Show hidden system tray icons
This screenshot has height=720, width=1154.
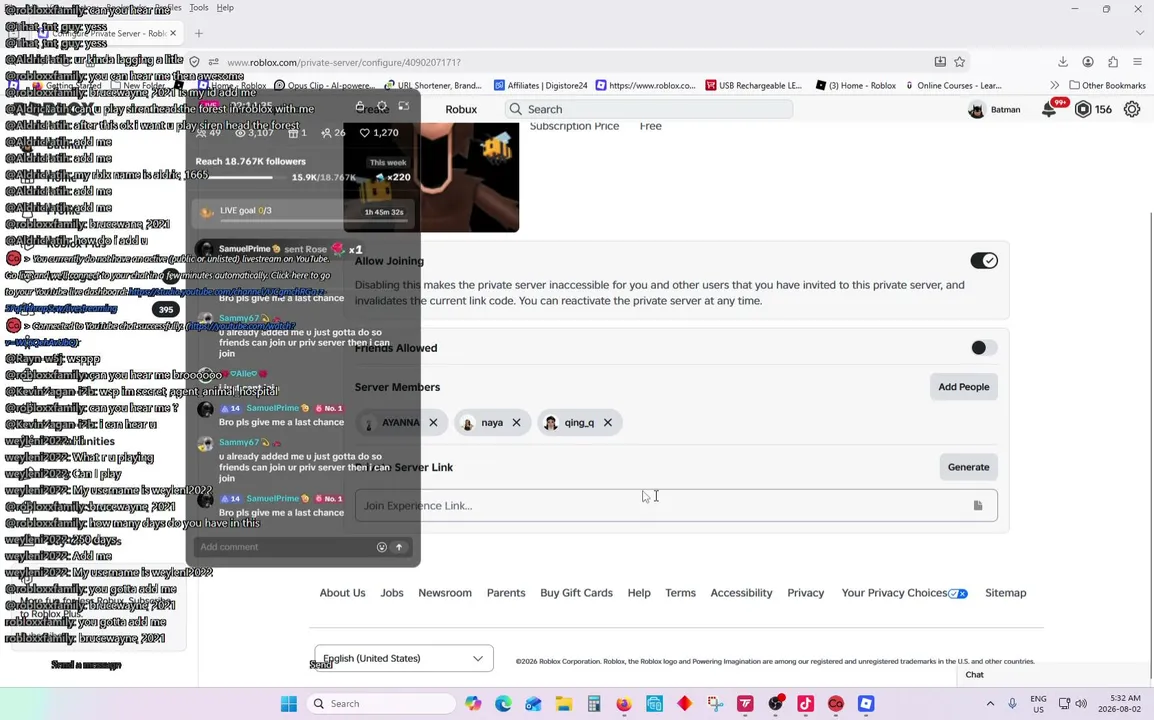tap(990, 704)
